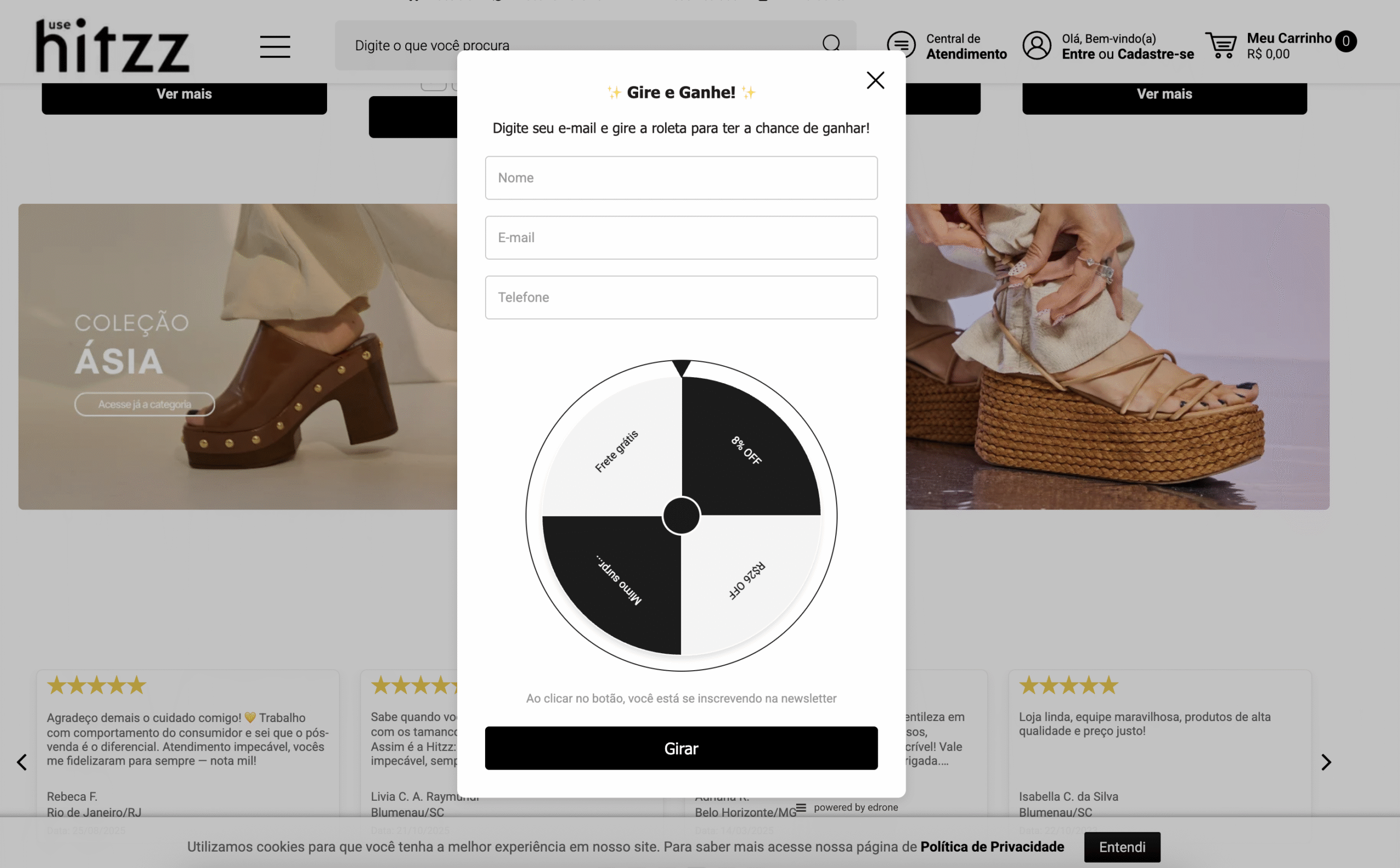Show previous reviews with left arrow
The width and height of the screenshot is (1400, 868).
pyautogui.click(x=22, y=763)
